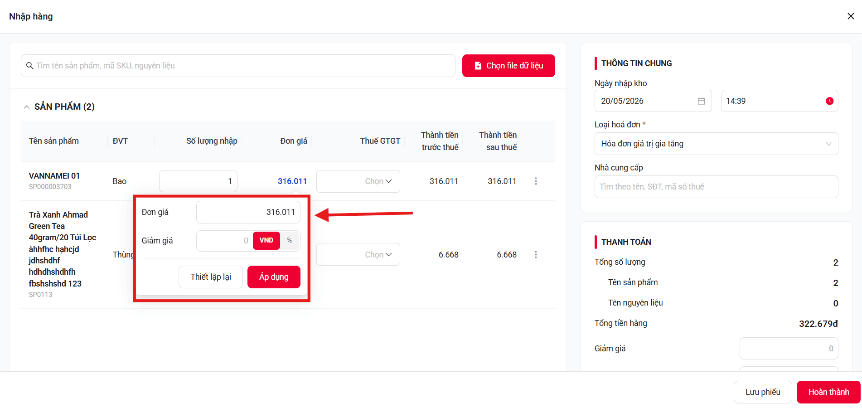Reset values with Thiết lập lại
862x408 pixels.
(x=211, y=277)
